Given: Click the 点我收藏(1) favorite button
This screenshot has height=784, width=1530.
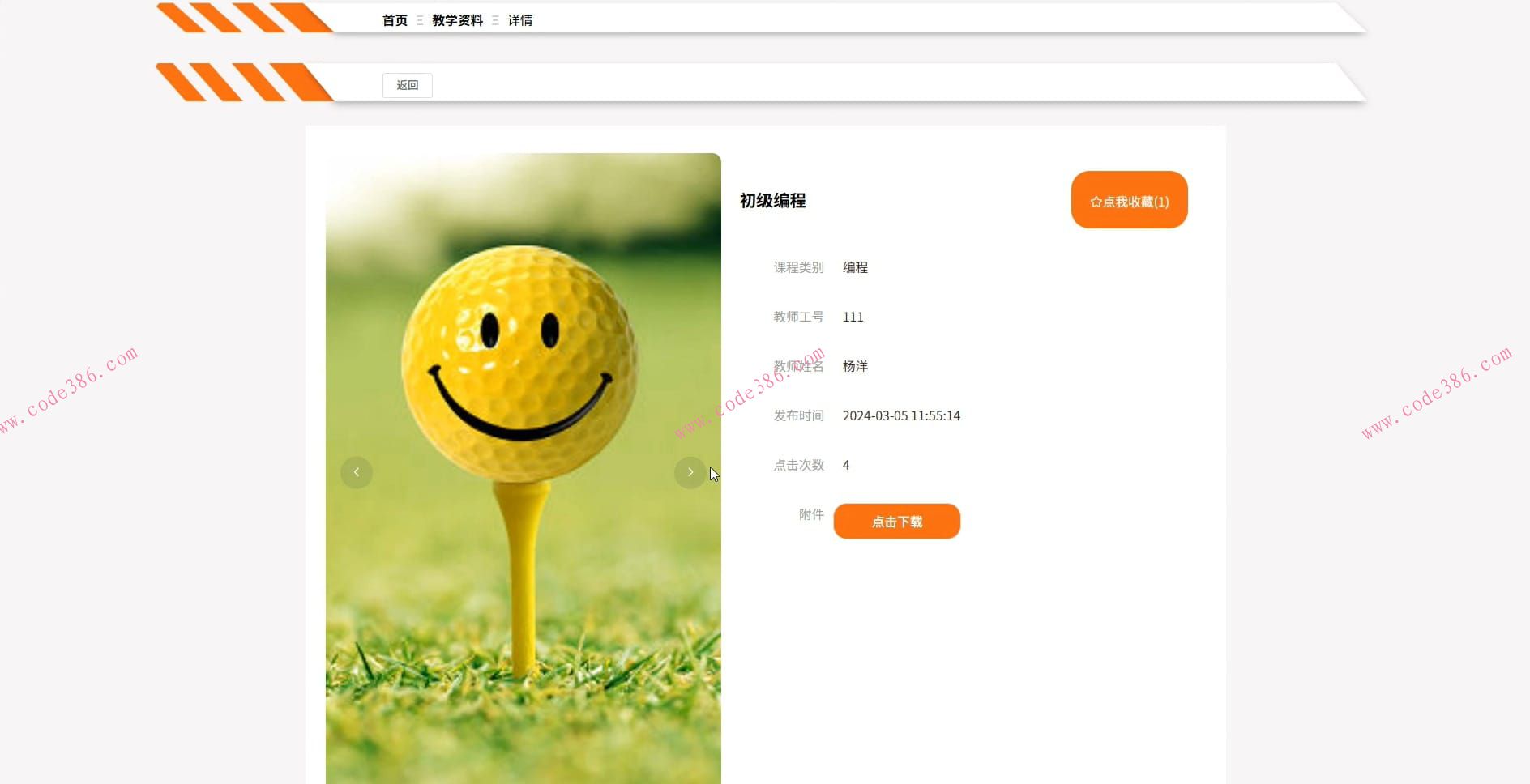Looking at the screenshot, I should (x=1129, y=200).
